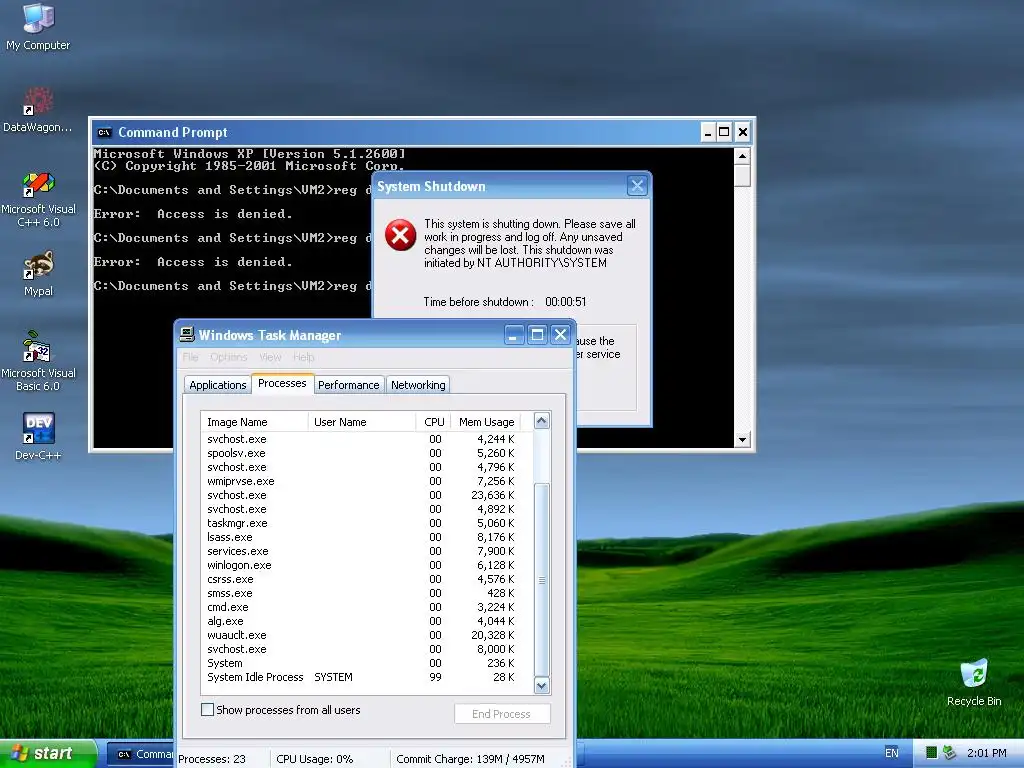Sort processes by Image Name column
Viewport: 1024px width, 768px height.
pos(254,422)
